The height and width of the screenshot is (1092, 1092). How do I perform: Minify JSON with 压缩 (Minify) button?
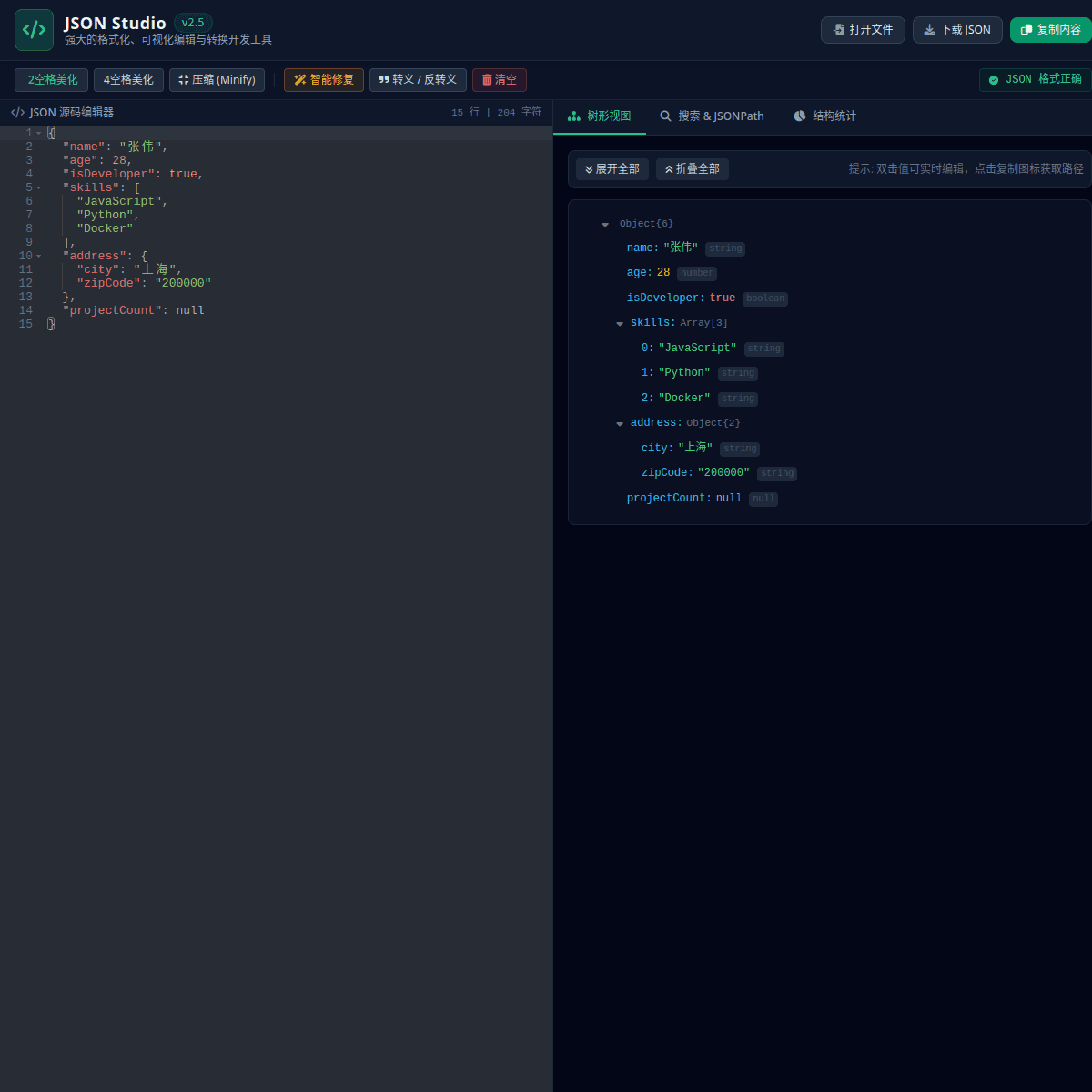(x=217, y=80)
